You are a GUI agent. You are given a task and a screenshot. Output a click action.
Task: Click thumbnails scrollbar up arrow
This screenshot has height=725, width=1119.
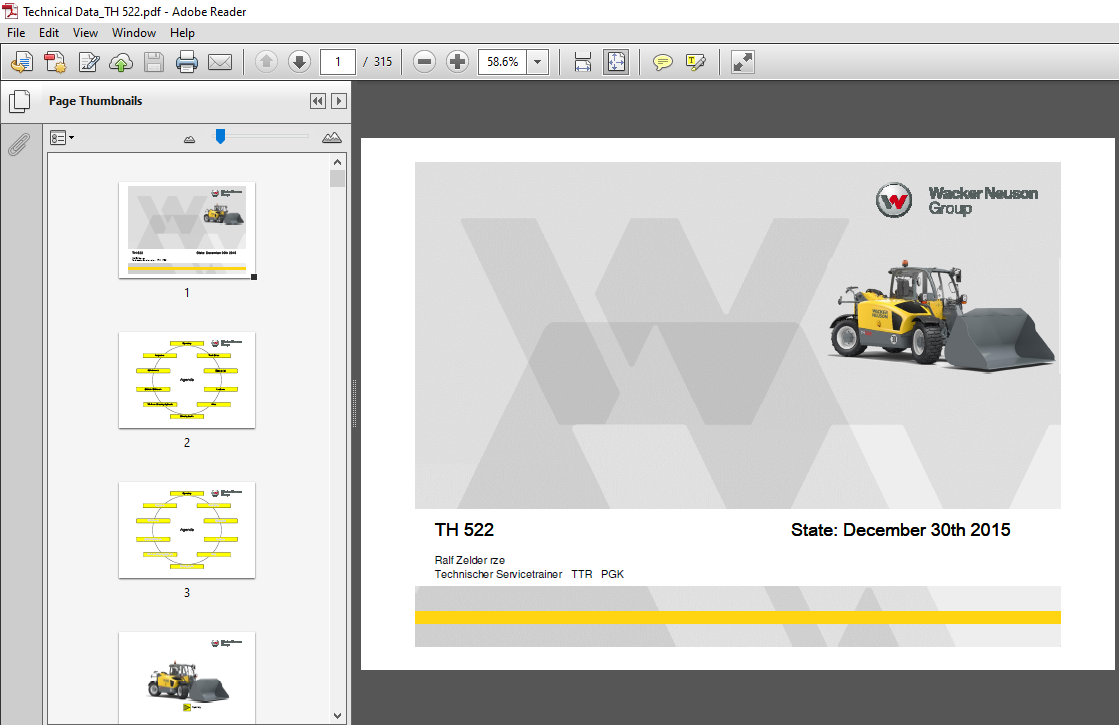click(x=338, y=162)
